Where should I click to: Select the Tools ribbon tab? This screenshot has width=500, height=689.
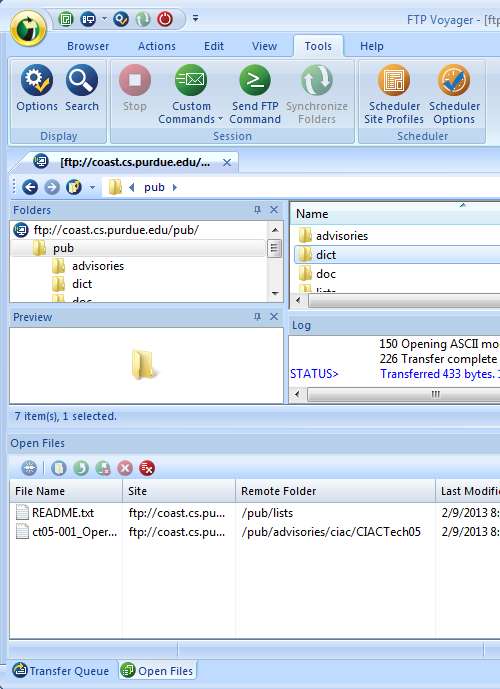coord(318,46)
